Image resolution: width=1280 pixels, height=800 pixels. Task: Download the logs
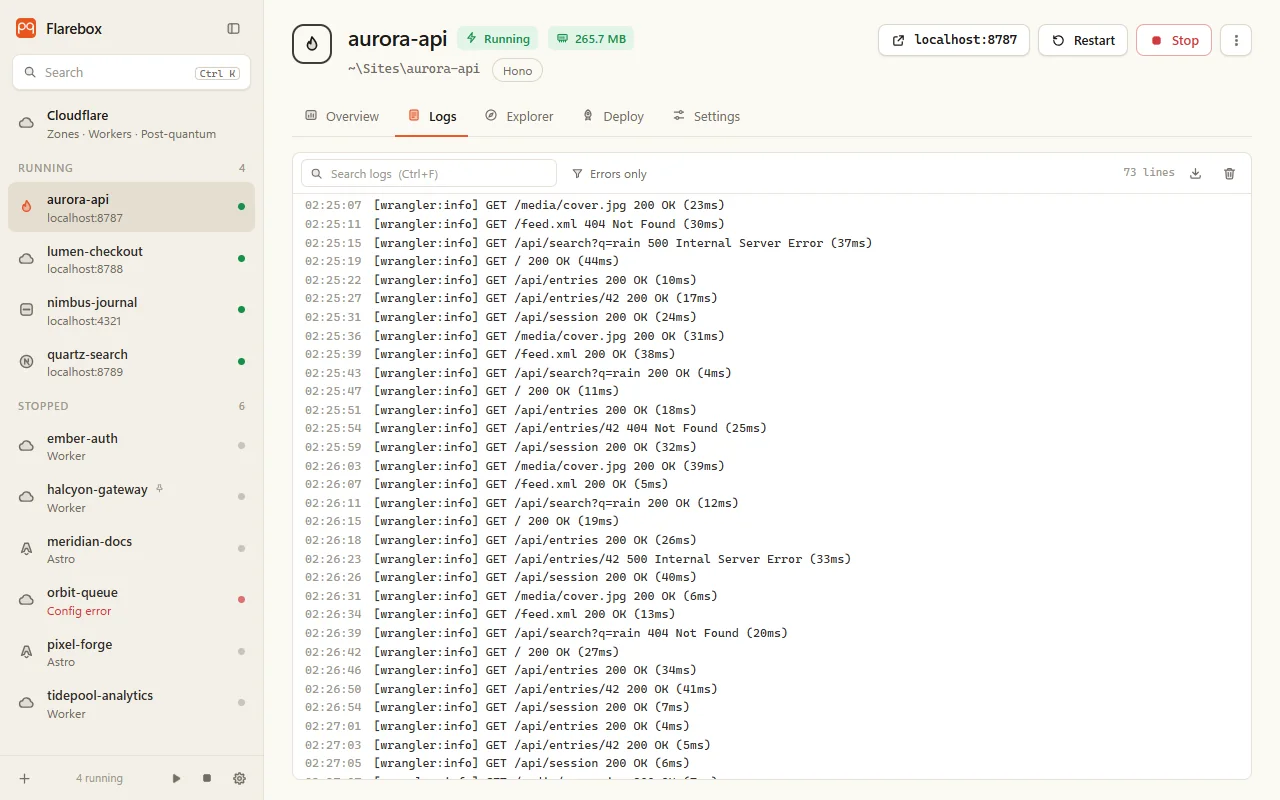tap(1195, 173)
